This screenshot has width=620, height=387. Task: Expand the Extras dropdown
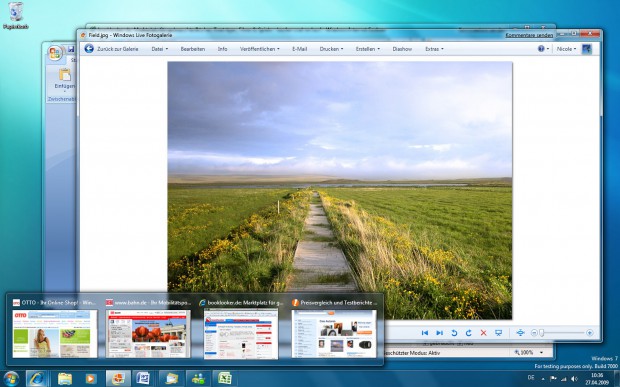pyautogui.click(x=434, y=49)
